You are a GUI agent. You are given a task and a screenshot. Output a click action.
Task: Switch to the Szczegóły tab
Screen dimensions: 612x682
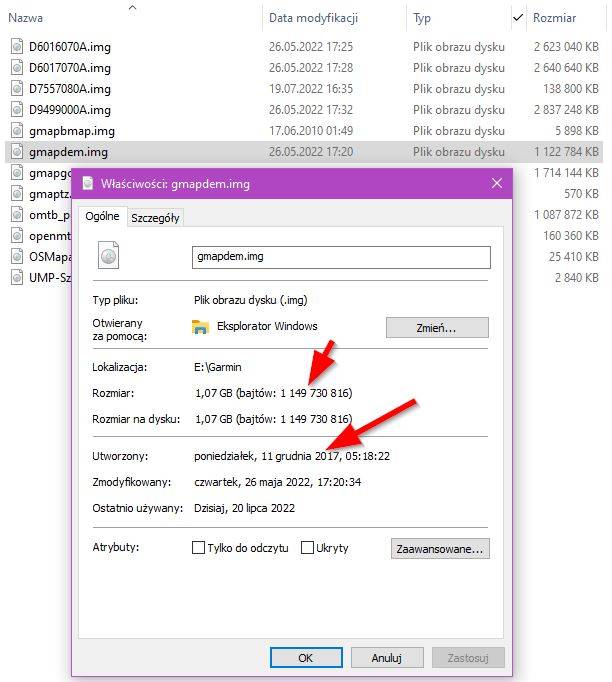155,218
